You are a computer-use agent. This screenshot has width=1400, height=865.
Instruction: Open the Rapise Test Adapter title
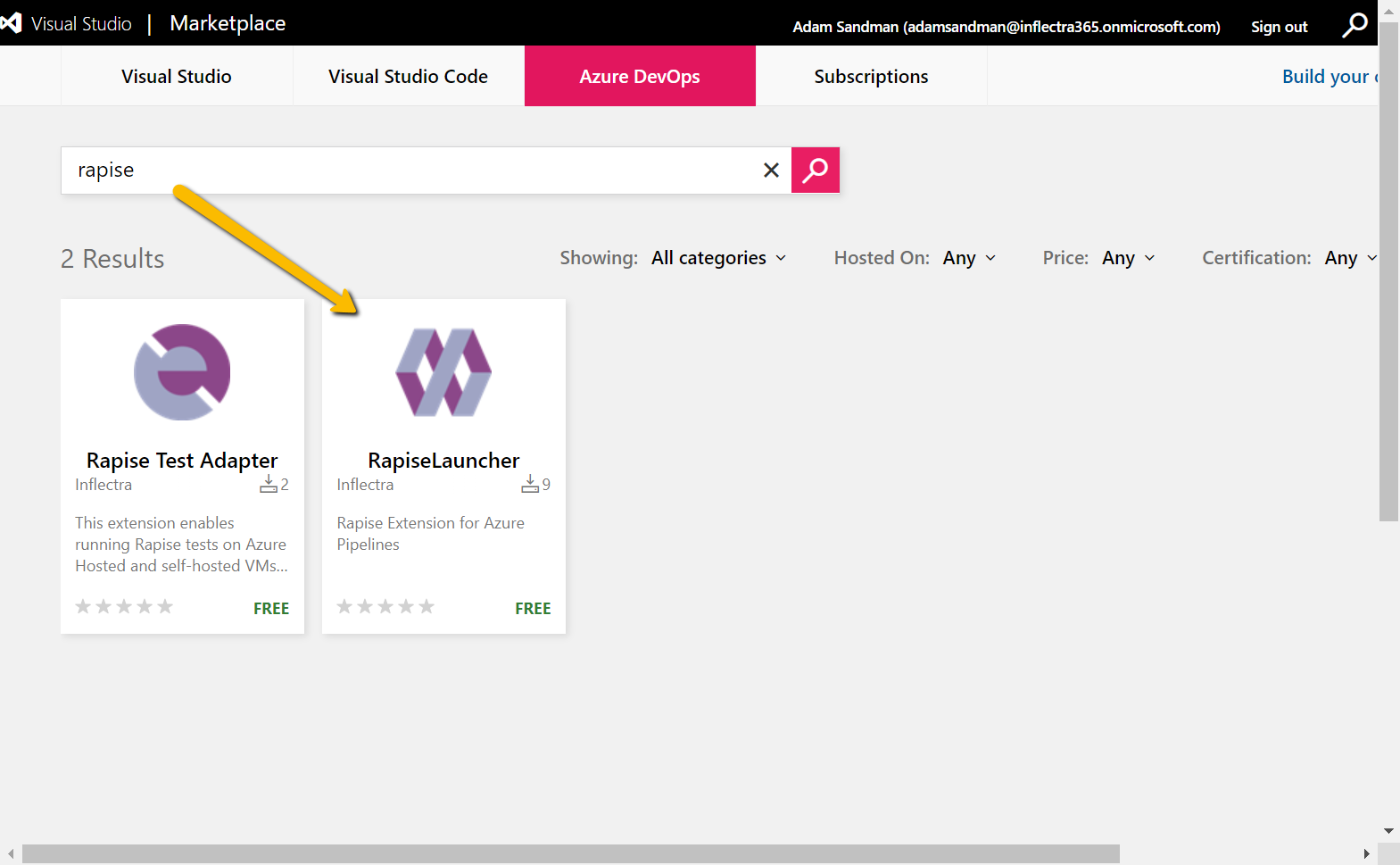(182, 461)
